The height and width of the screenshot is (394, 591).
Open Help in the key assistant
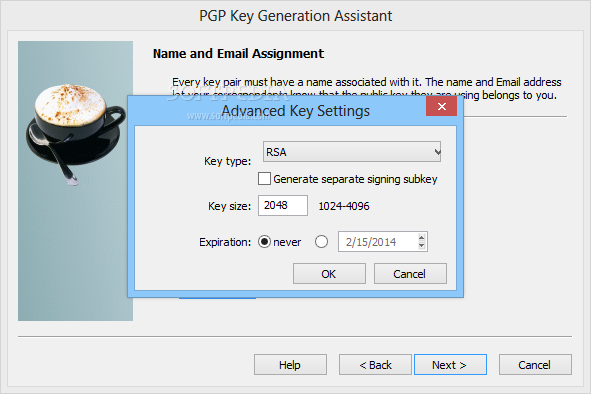coord(290,365)
